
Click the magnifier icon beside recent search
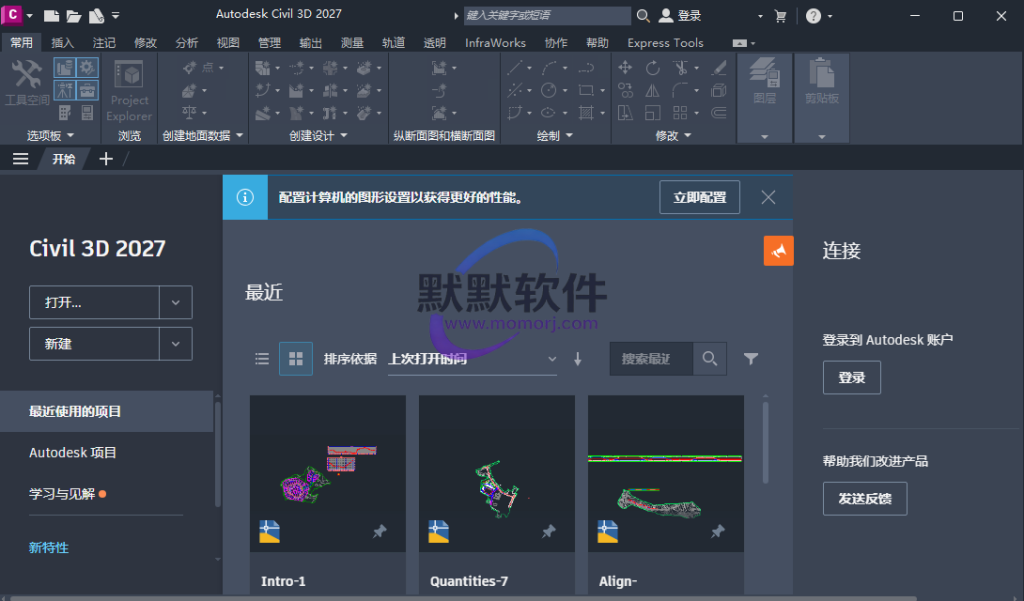pos(710,359)
